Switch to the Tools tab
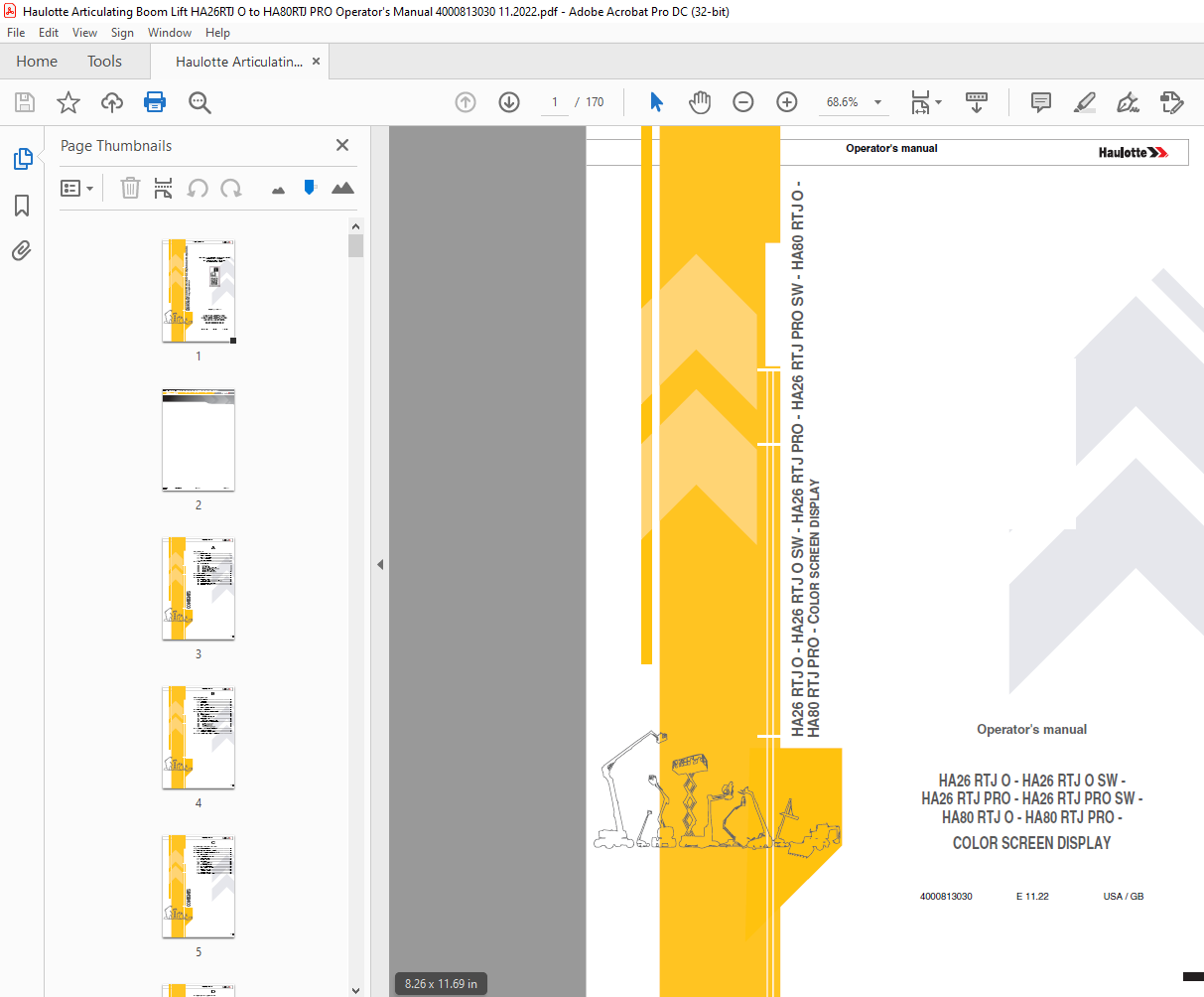Viewport: 1204px width, 997px height. [x=104, y=62]
